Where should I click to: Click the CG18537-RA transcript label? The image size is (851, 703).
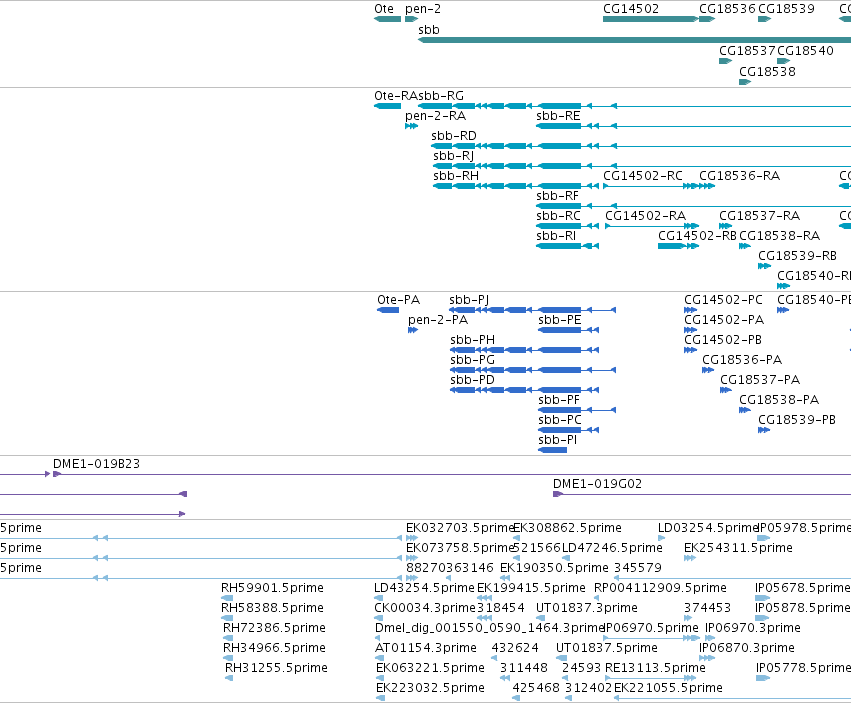[x=759, y=216]
